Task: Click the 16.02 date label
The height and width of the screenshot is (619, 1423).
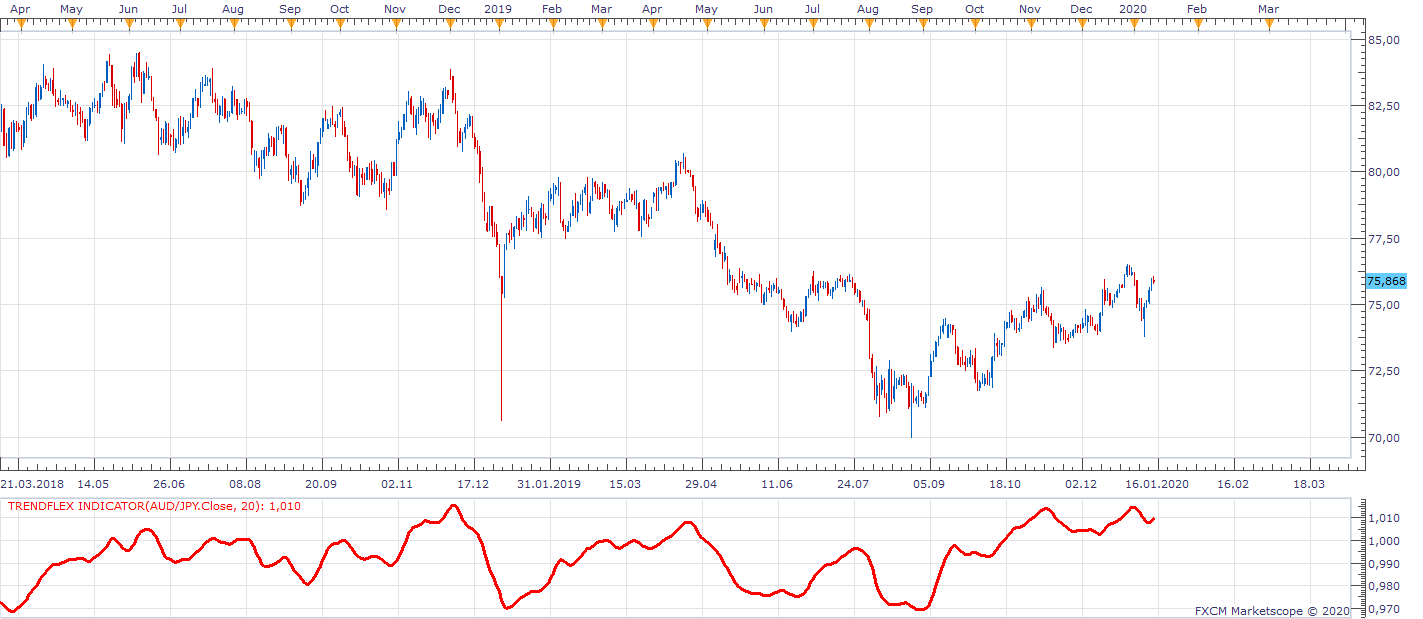Action: point(1233,484)
